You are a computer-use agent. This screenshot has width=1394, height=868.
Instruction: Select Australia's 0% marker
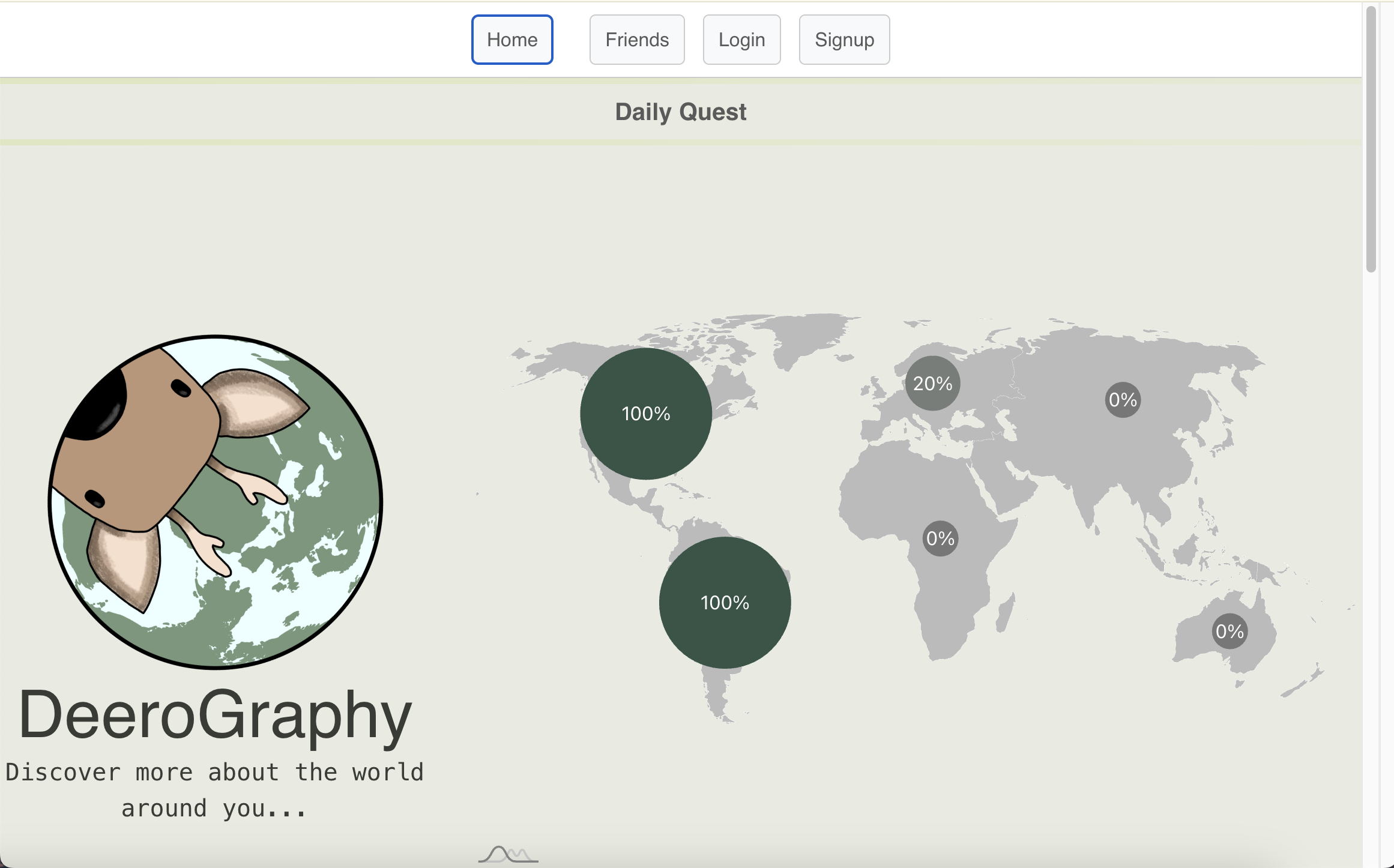(1230, 631)
